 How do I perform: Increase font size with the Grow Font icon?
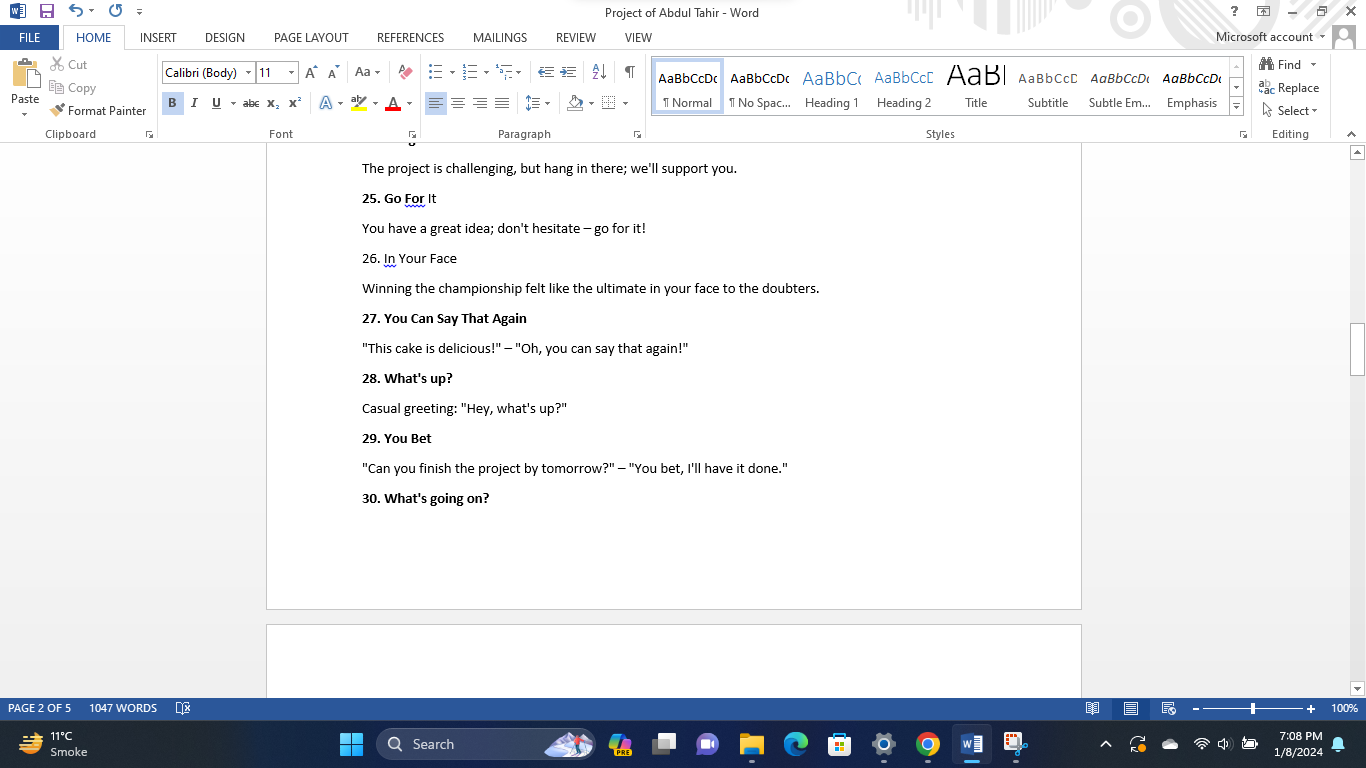tap(312, 72)
